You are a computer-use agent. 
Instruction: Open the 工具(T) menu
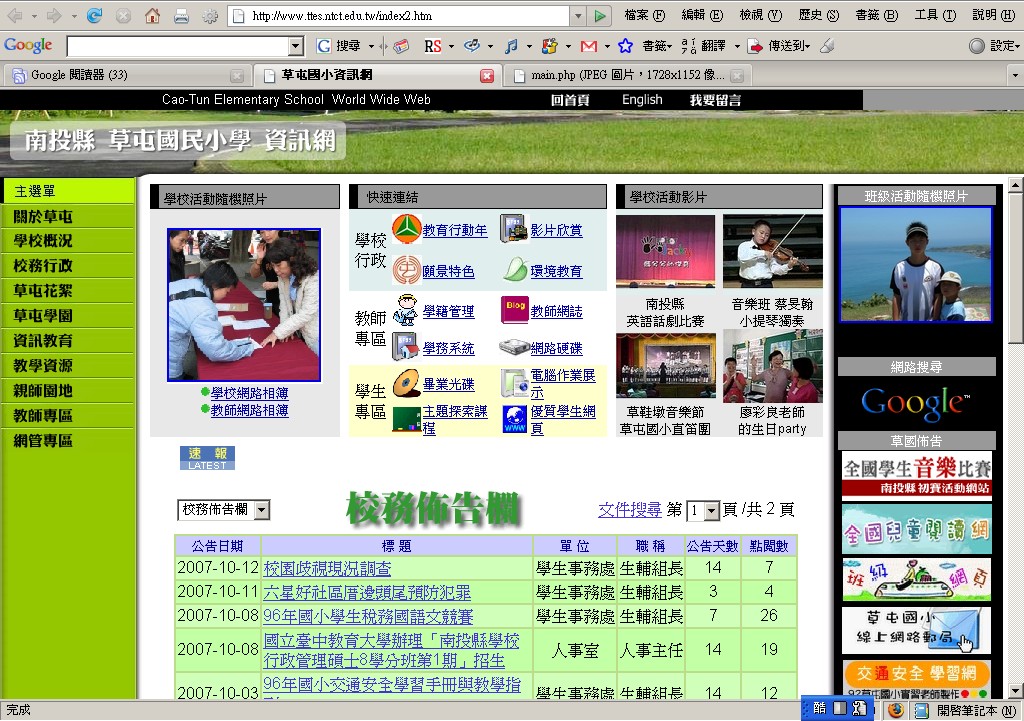coord(935,15)
